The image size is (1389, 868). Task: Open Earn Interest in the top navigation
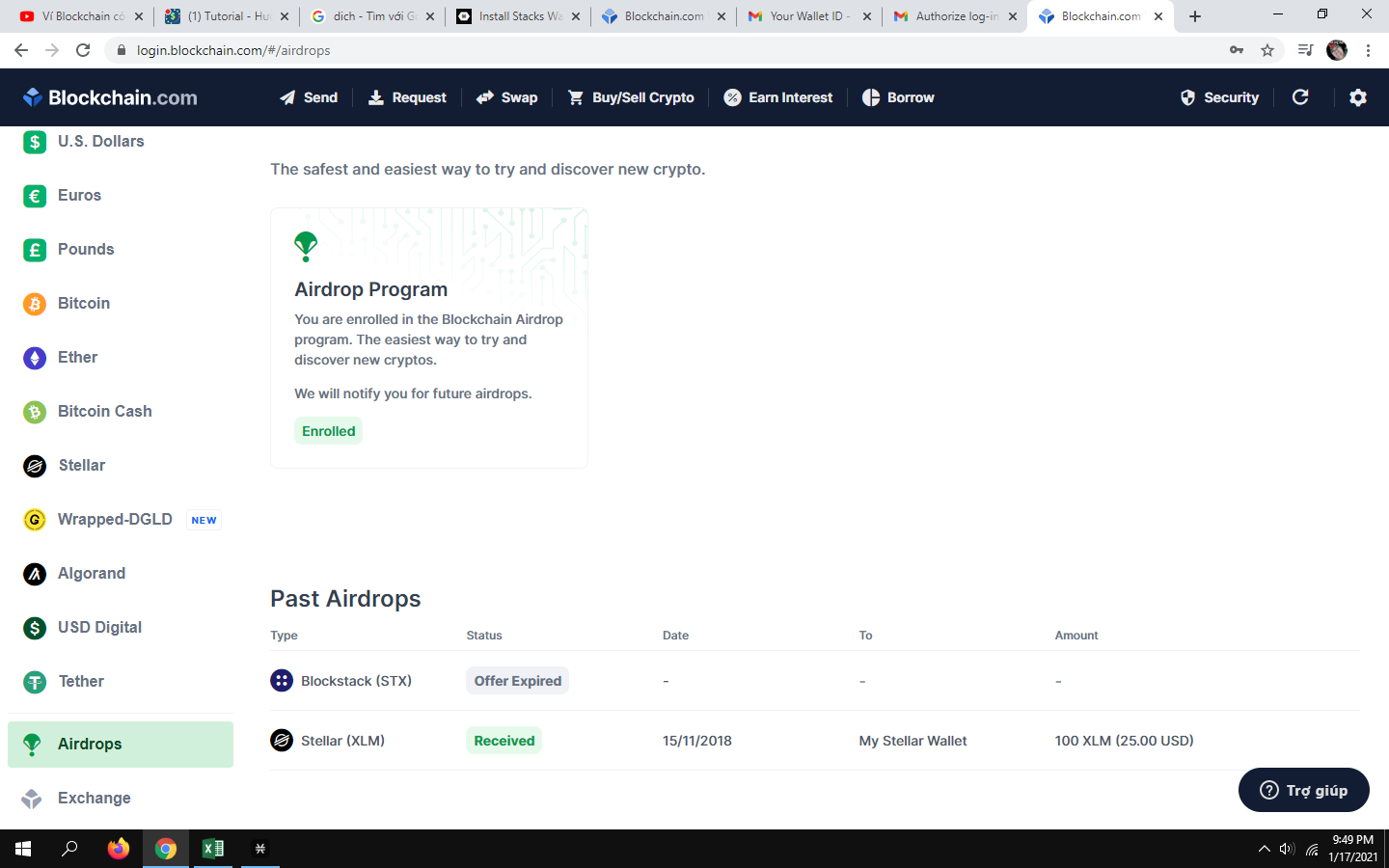pyautogui.click(x=778, y=97)
